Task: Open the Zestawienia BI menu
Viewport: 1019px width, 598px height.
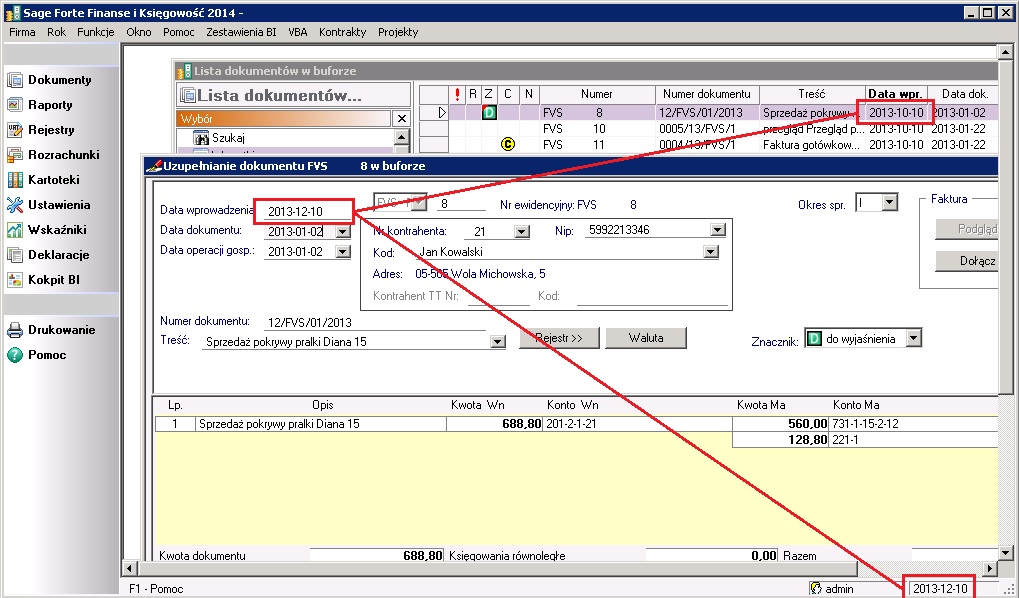Action: coord(241,32)
